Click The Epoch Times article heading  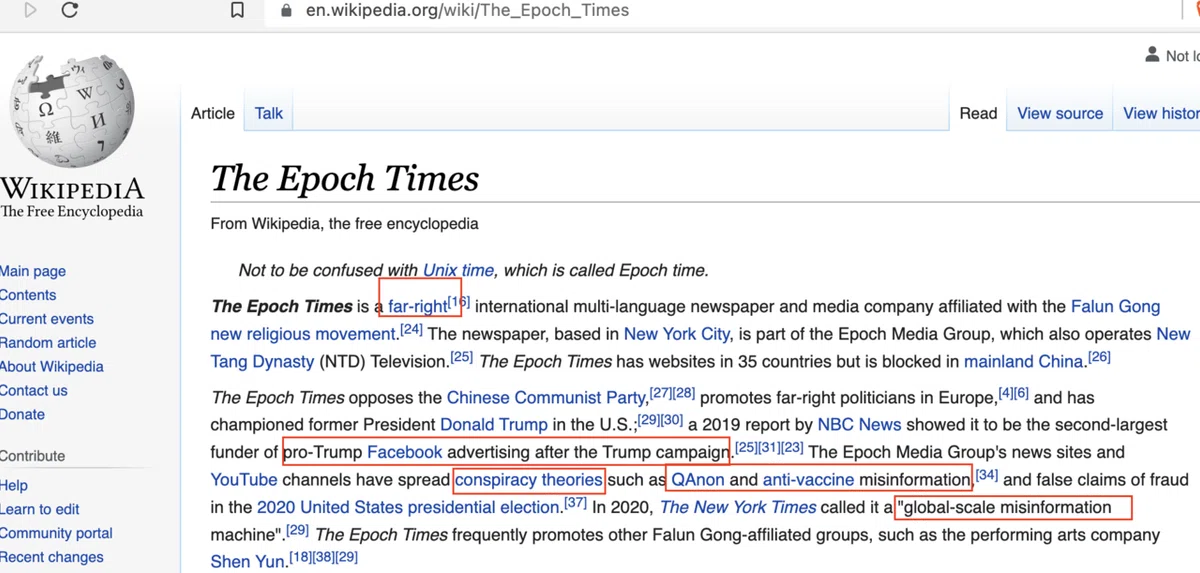(345, 178)
